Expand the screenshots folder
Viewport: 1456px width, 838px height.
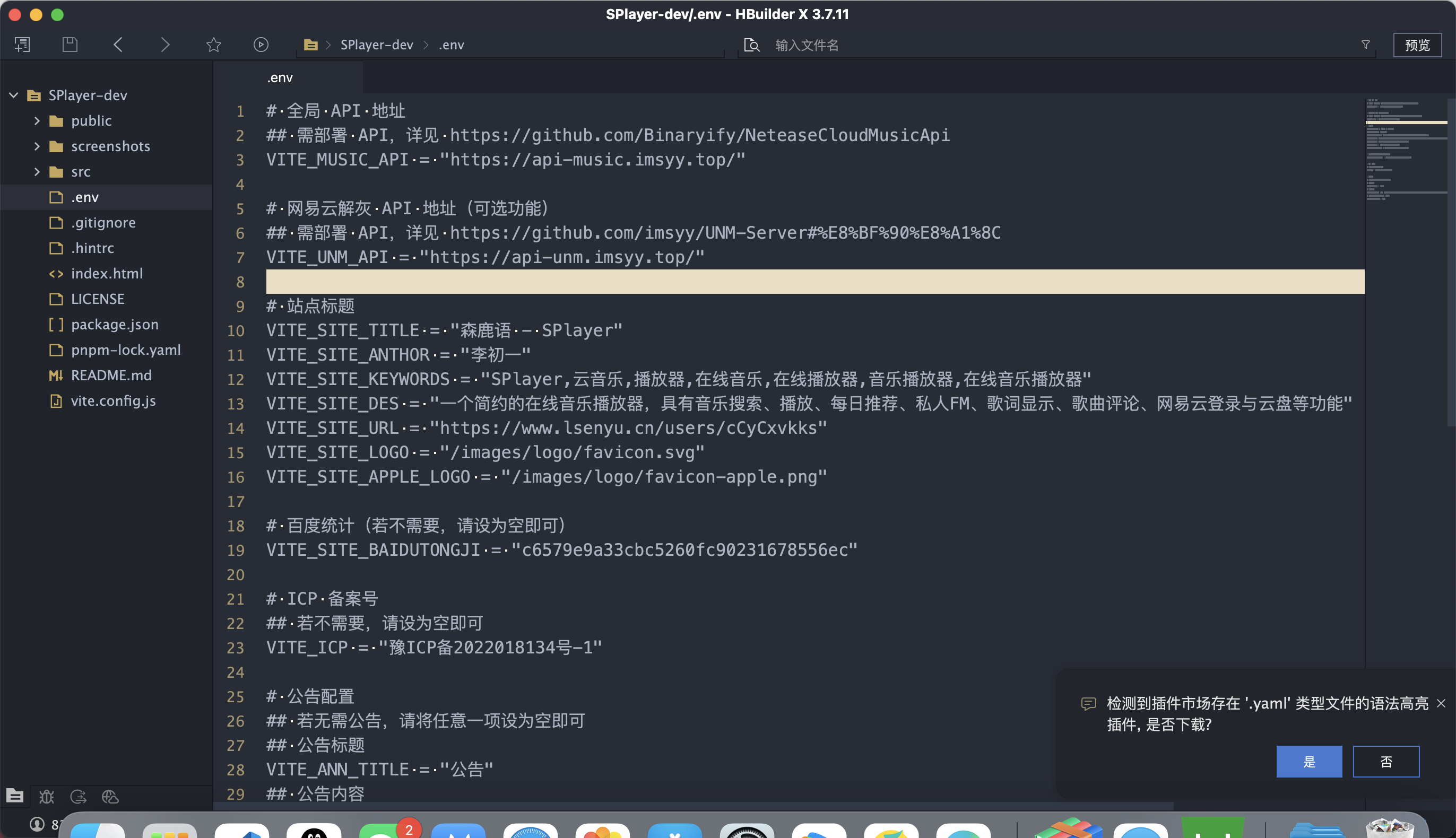(37, 146)
